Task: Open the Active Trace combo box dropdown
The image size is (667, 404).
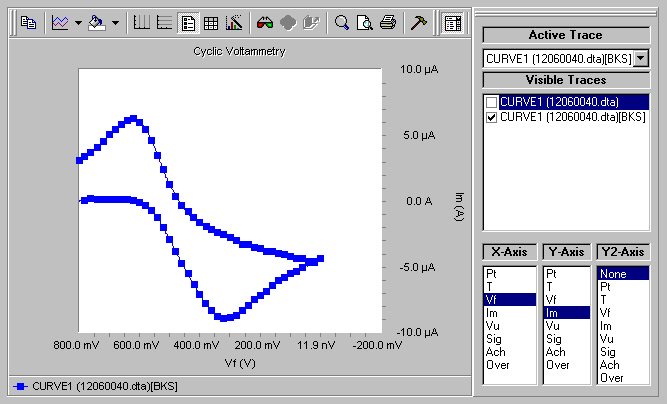Action: click(x=641, y=58)
